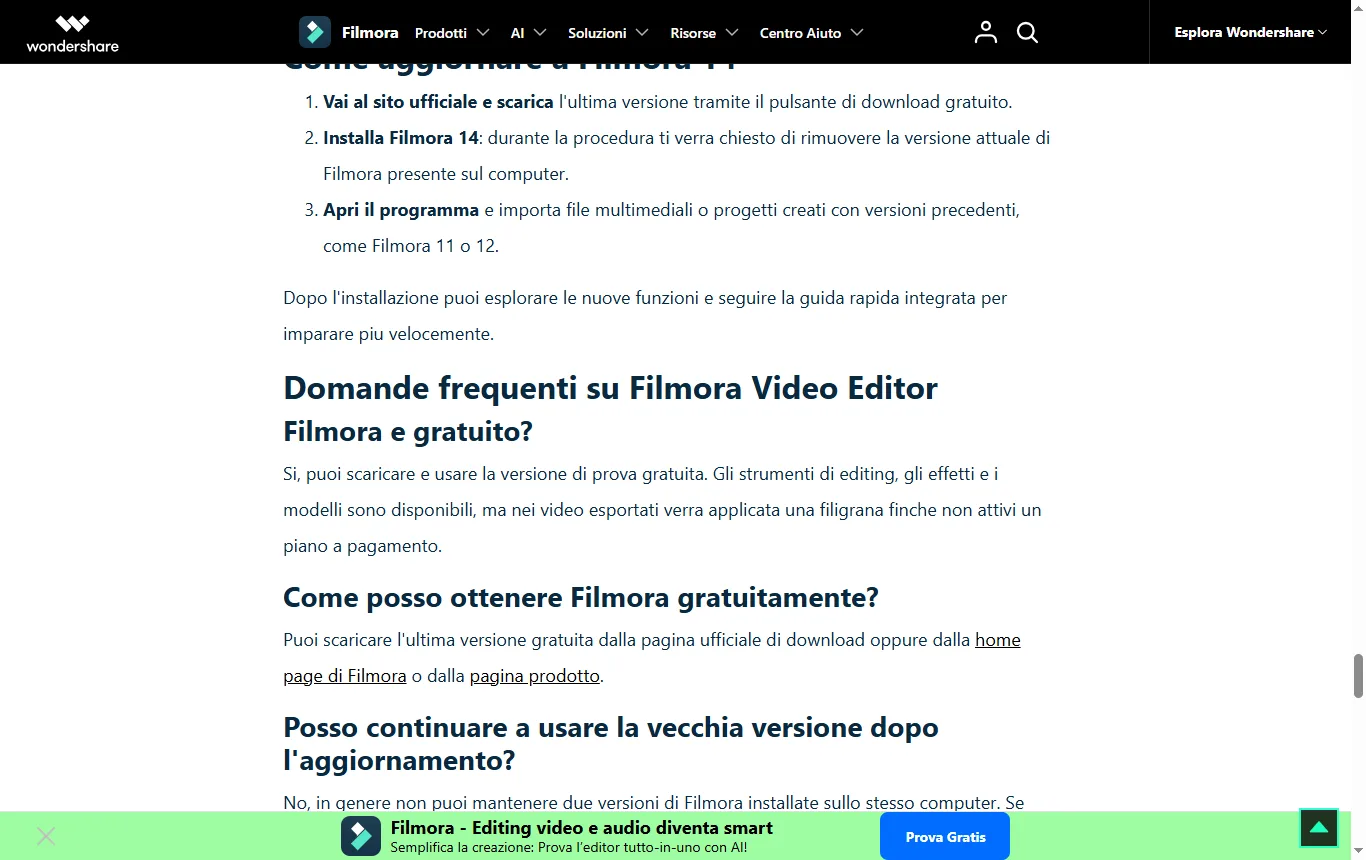1366x860 pixels.
Task: Open the Soluzioni dropdown
Action: click(608, 33)
